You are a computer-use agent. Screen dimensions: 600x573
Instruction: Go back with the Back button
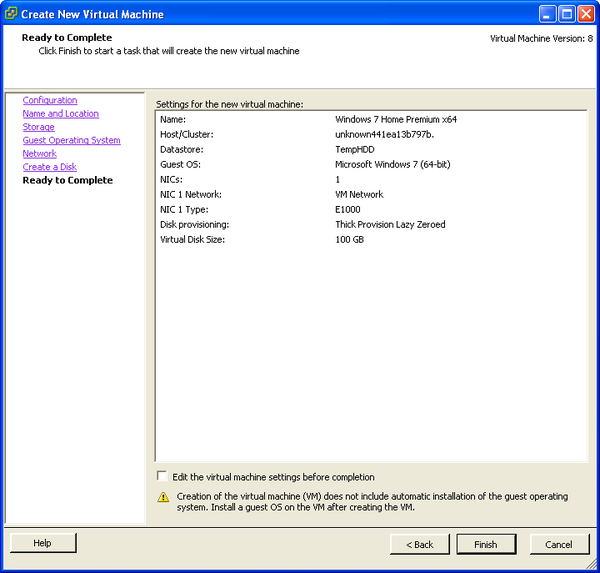coord(420,544)
